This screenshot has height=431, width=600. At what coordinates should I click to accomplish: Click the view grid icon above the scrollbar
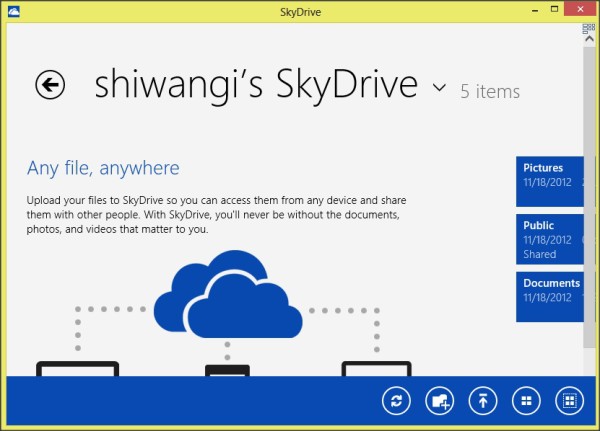(x=589, y=29)
